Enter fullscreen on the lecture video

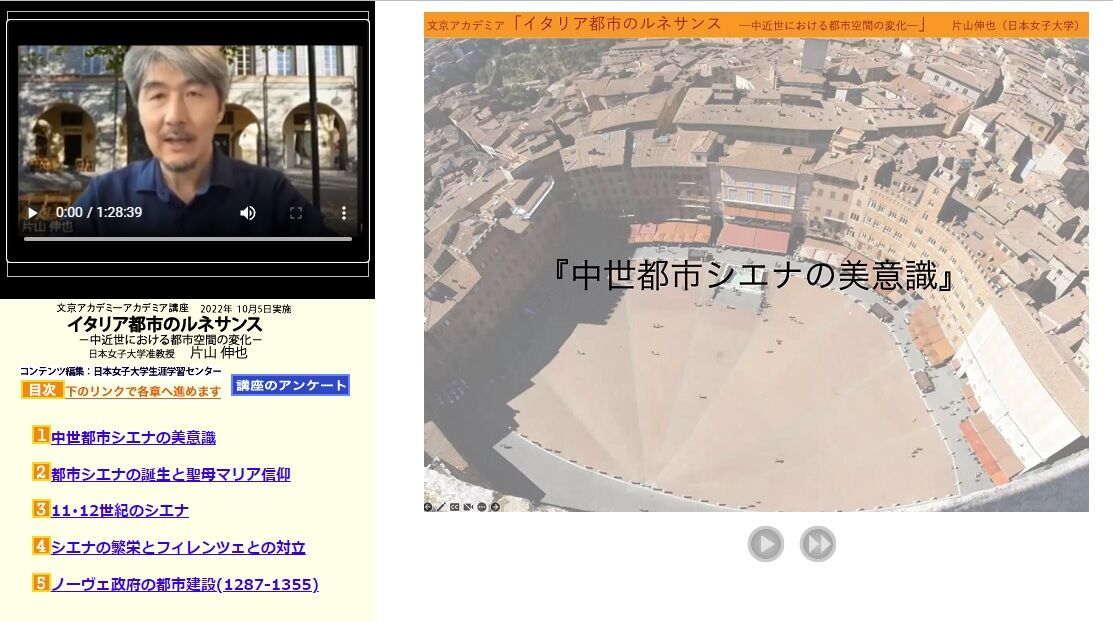click(x=296, y=212)
